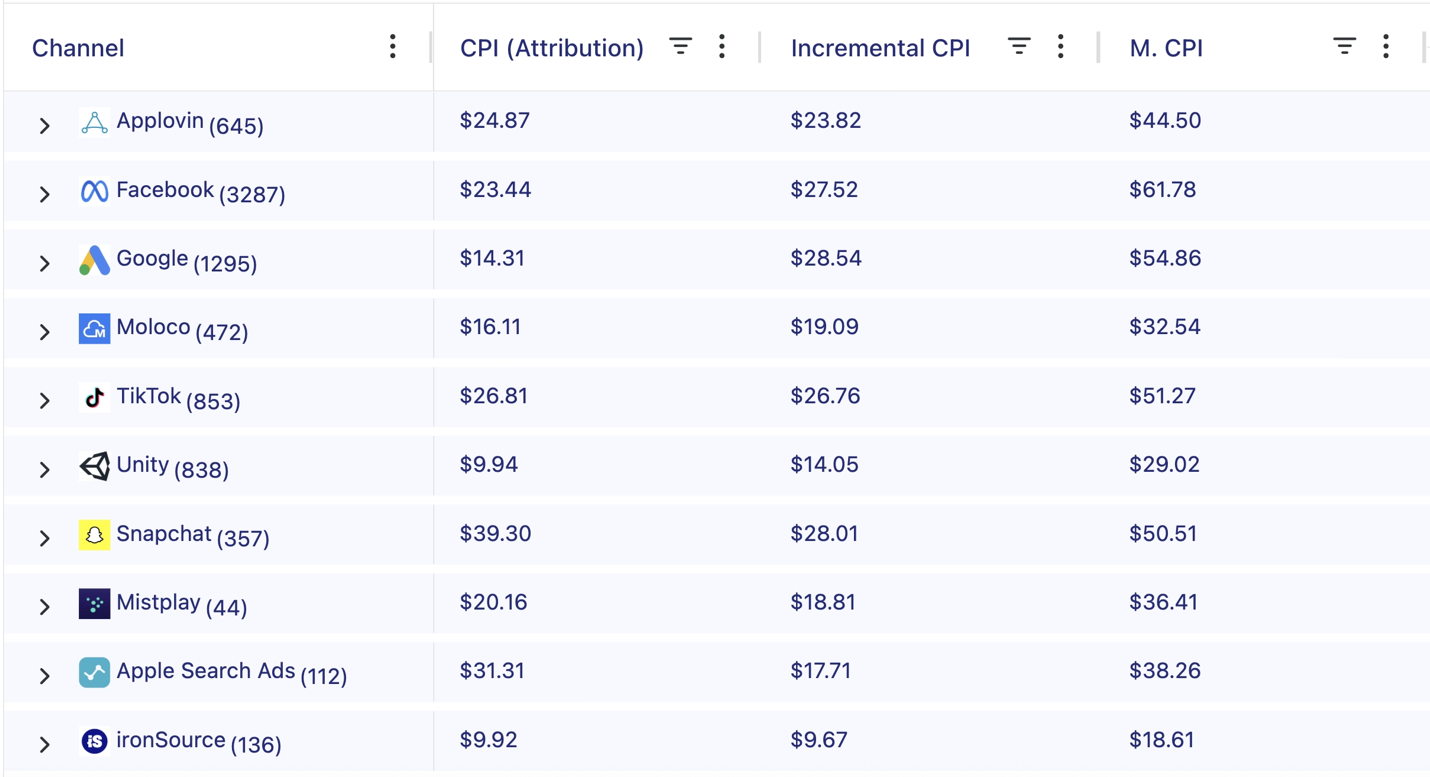Sort by Incremental CPI column header

[x=881, y=48]
